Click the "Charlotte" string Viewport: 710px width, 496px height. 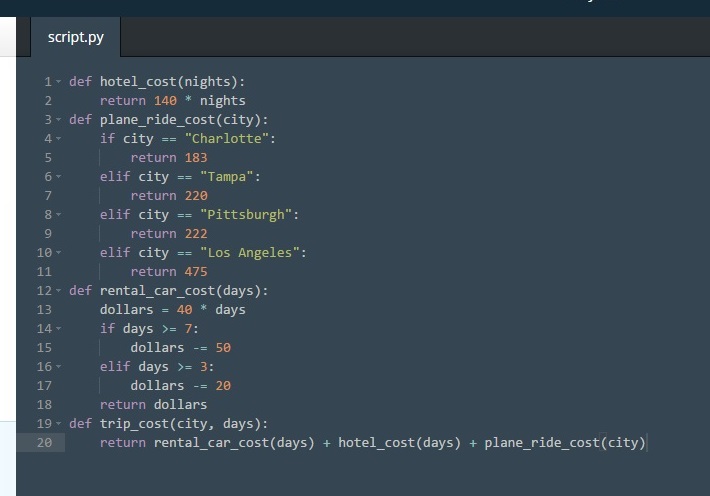coord(227,139)
